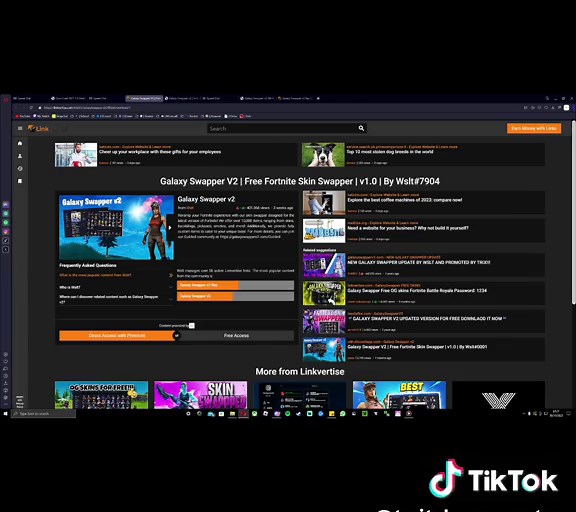Open NEW GALAXY SWAPPER UPDATE suggestion
Screen dimensions: 576x512
[424, 265]
